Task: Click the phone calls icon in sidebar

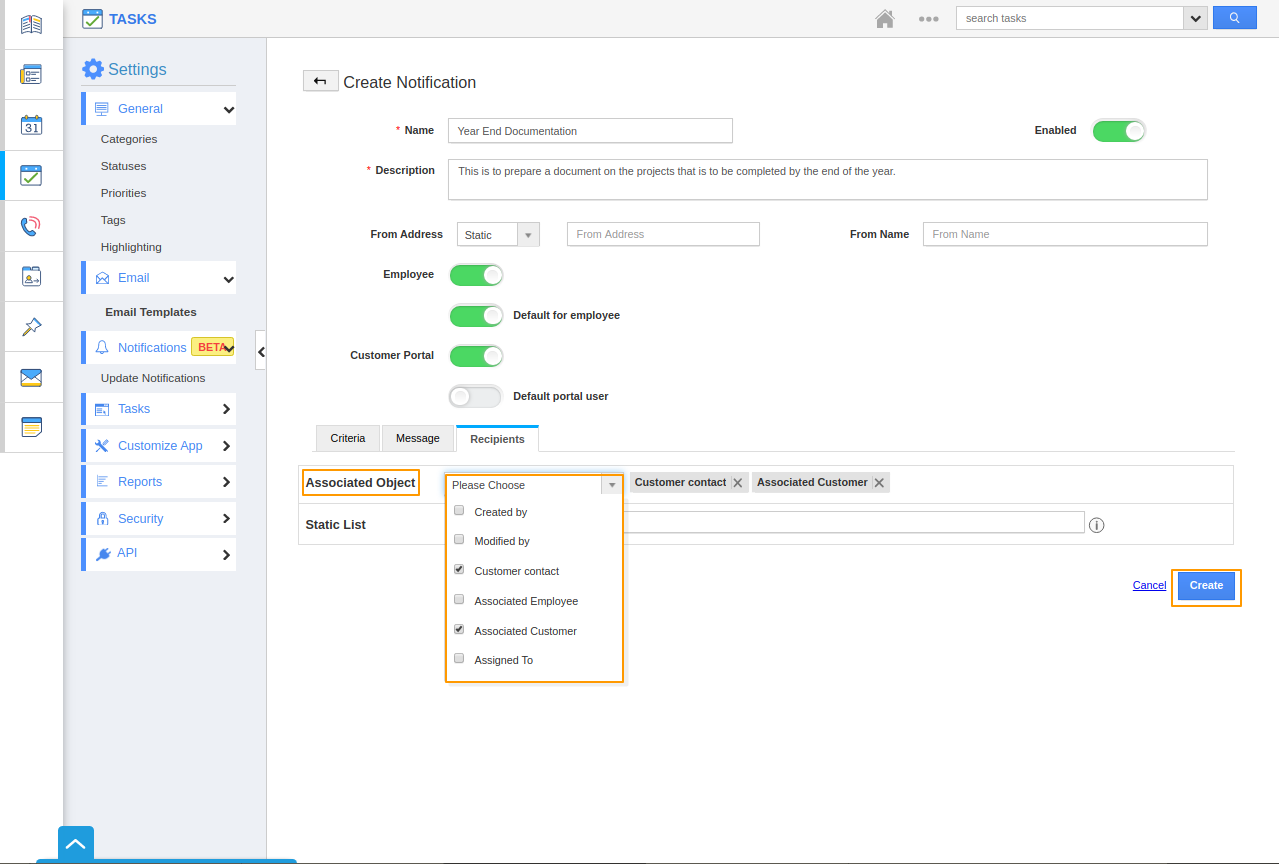Action: pos(31,226)
